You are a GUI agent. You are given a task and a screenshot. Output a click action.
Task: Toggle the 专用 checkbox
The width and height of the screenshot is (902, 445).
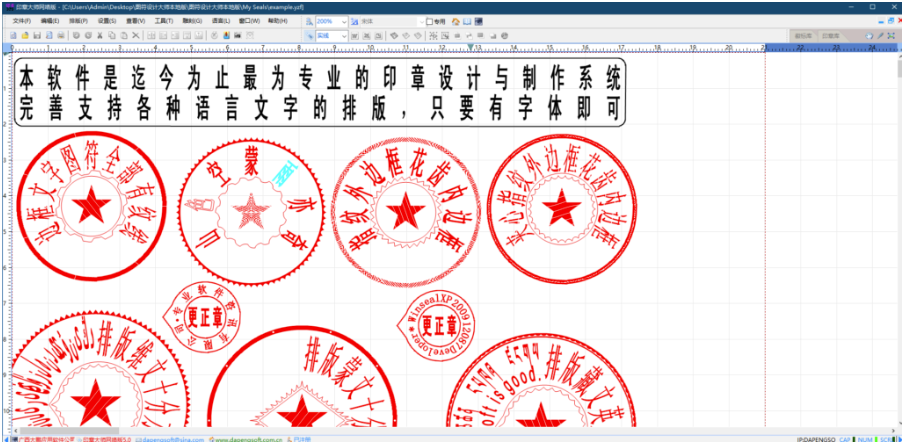429,21
